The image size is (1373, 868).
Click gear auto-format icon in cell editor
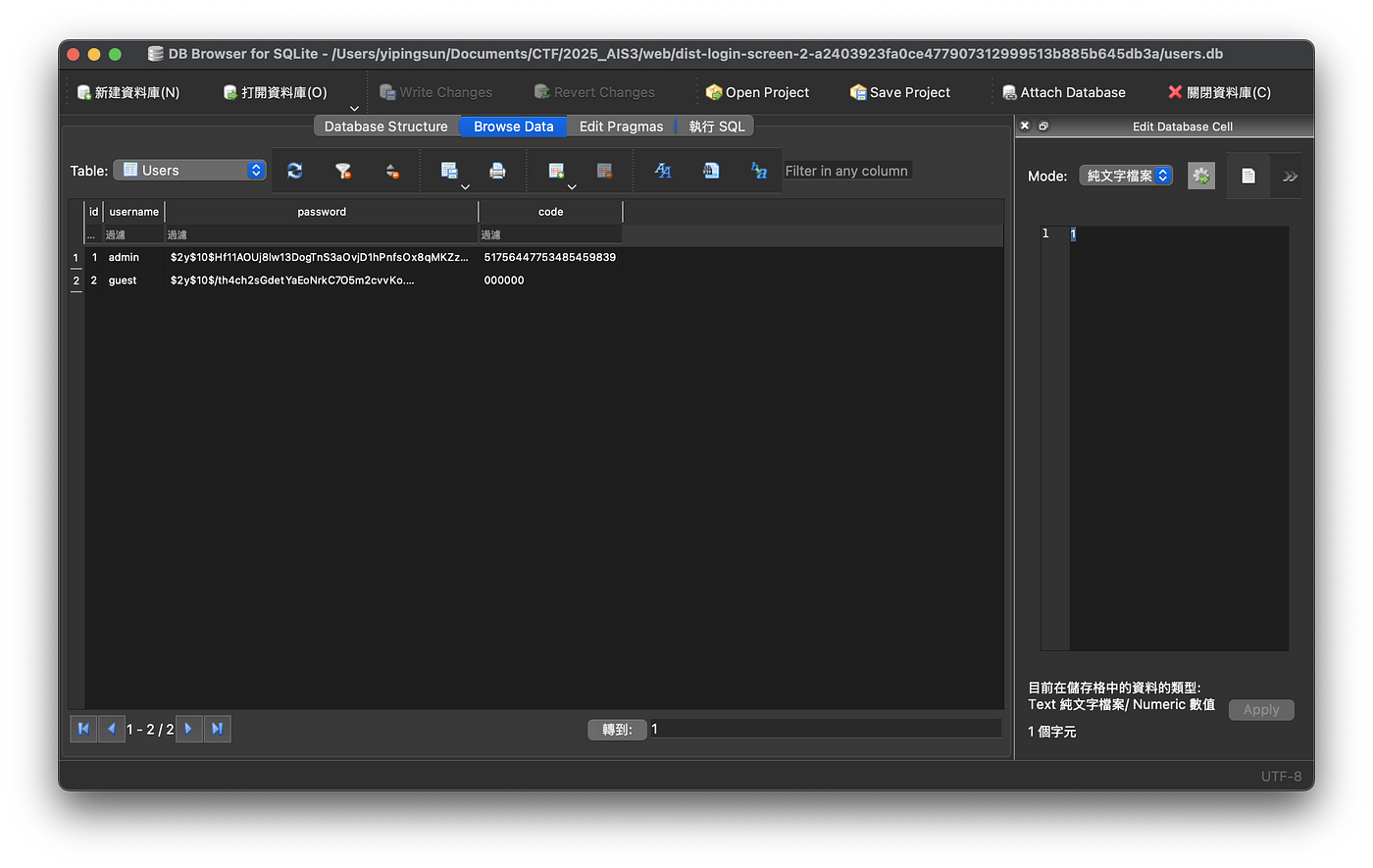tap(1201, 176)
